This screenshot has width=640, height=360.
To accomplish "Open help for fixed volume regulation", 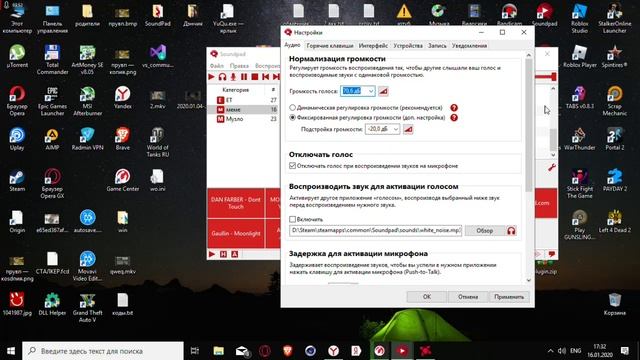I will click(x=454, y=118).
